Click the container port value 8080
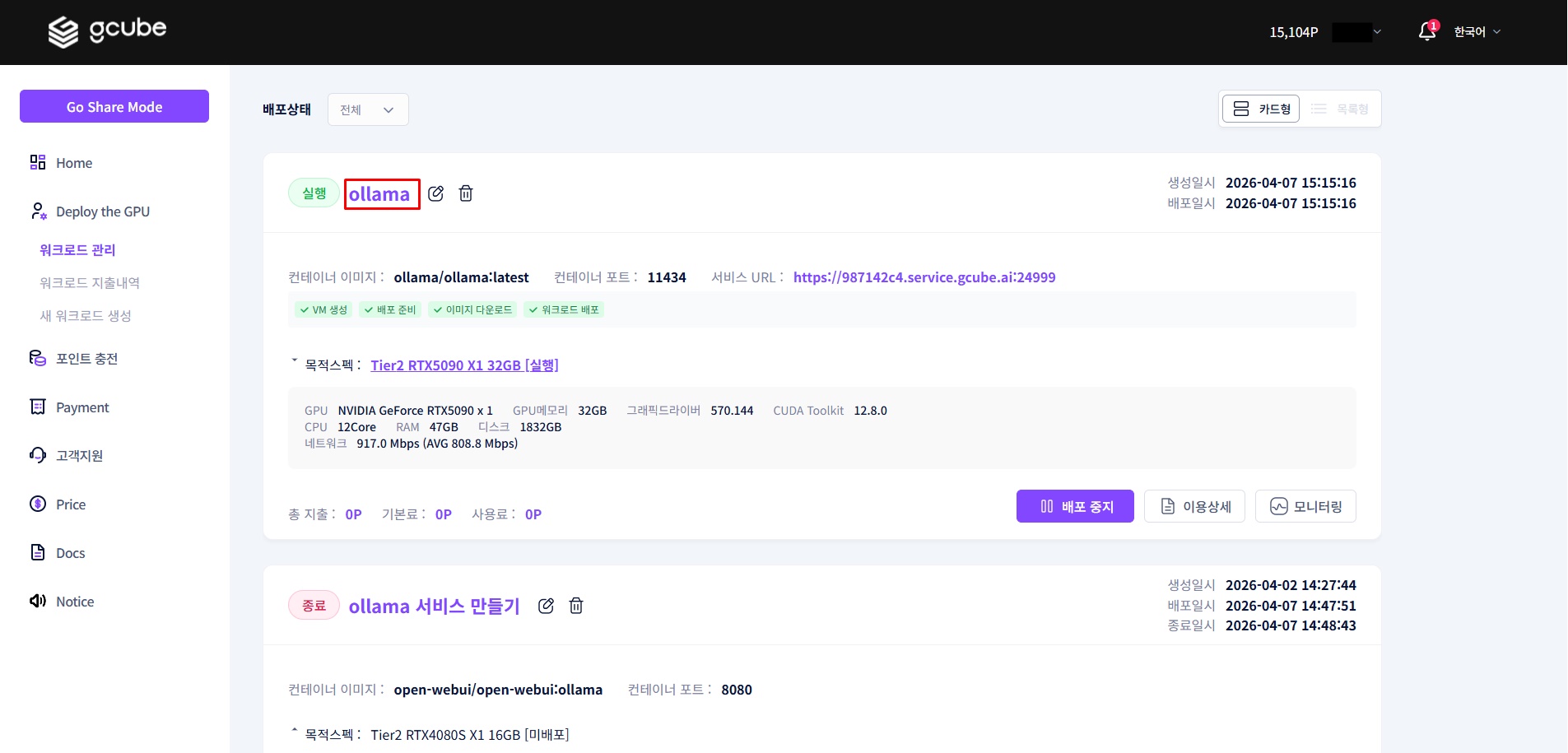This screenshot has height=753, width=1568. click(737, 690)
